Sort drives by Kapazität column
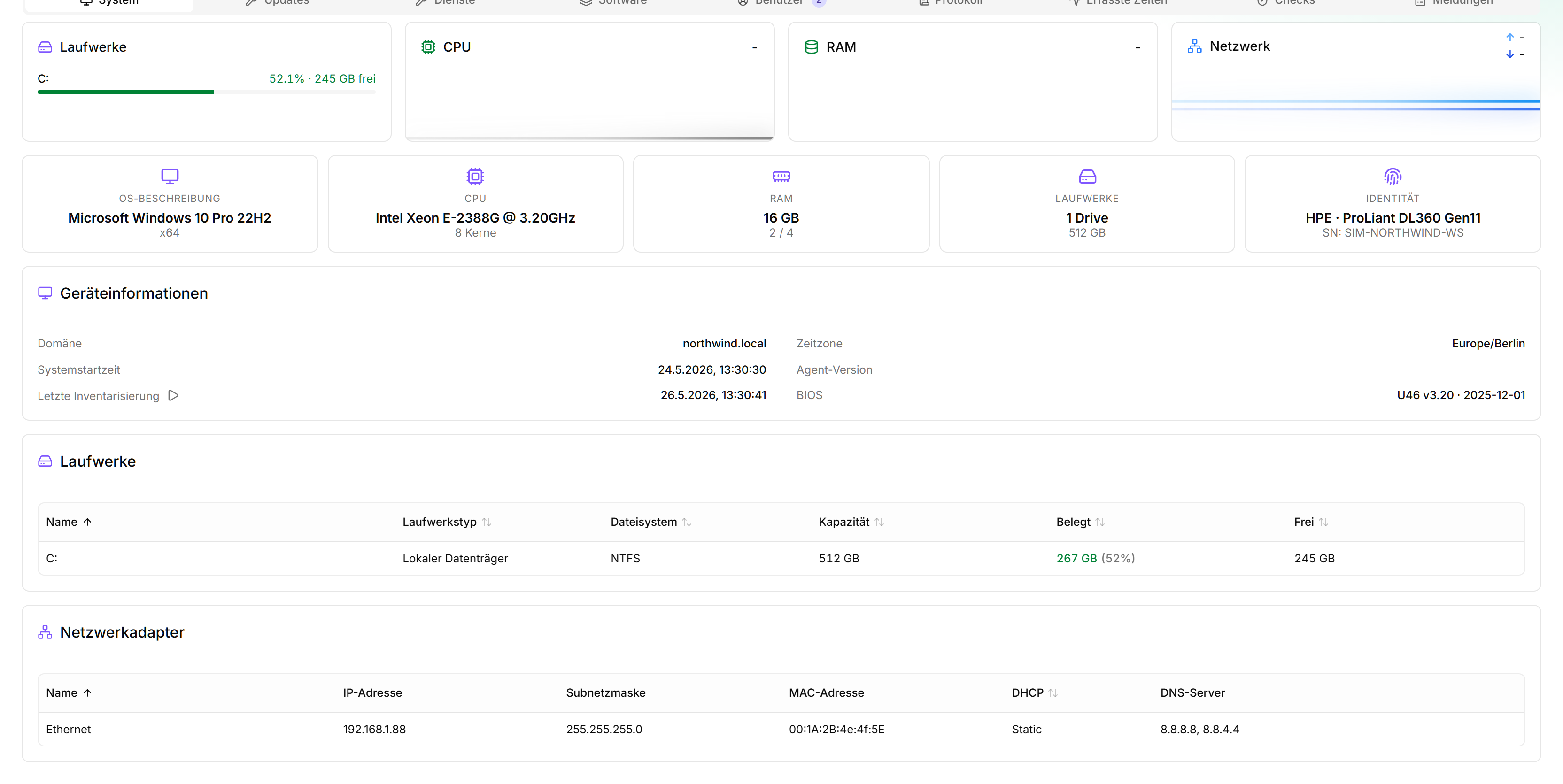1563x784 pixels. click(x=851, y=522)
